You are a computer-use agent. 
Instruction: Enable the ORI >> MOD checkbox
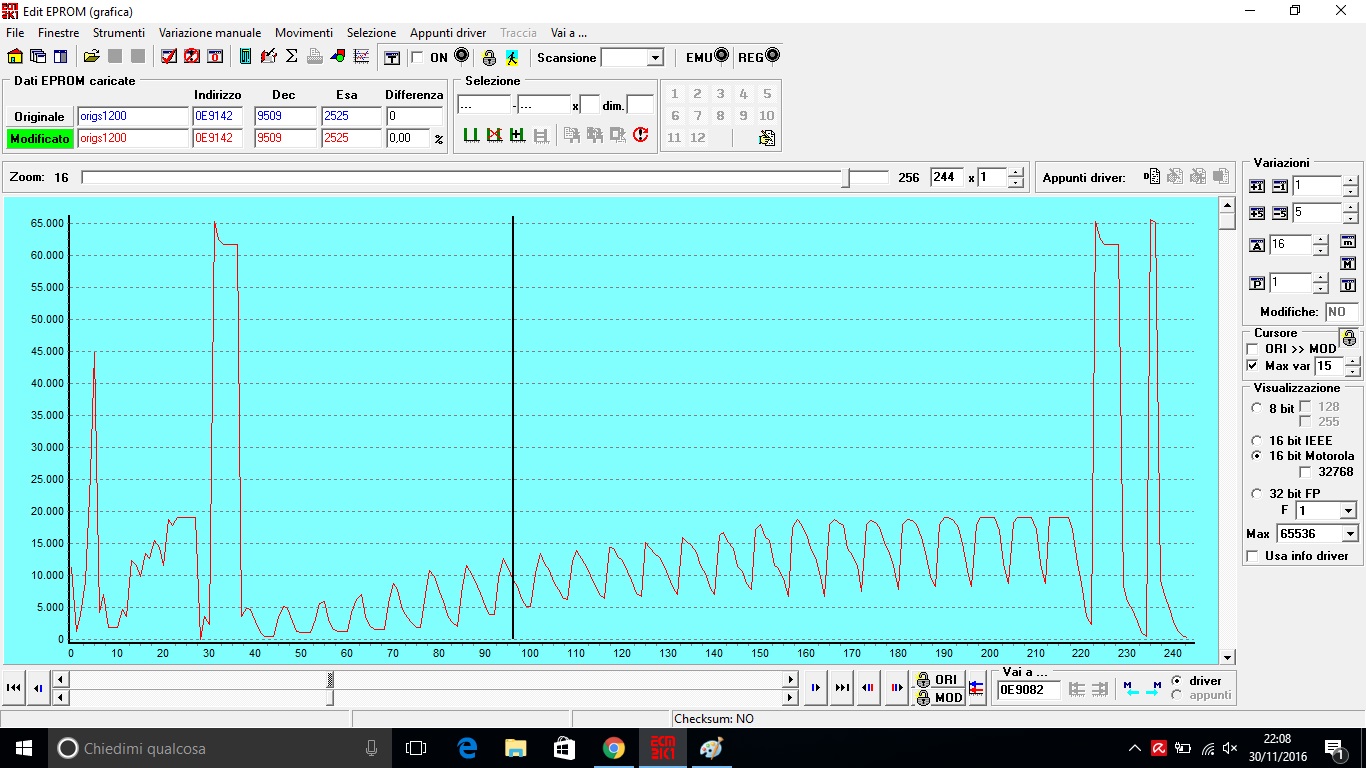click(x=1252, y=349)
